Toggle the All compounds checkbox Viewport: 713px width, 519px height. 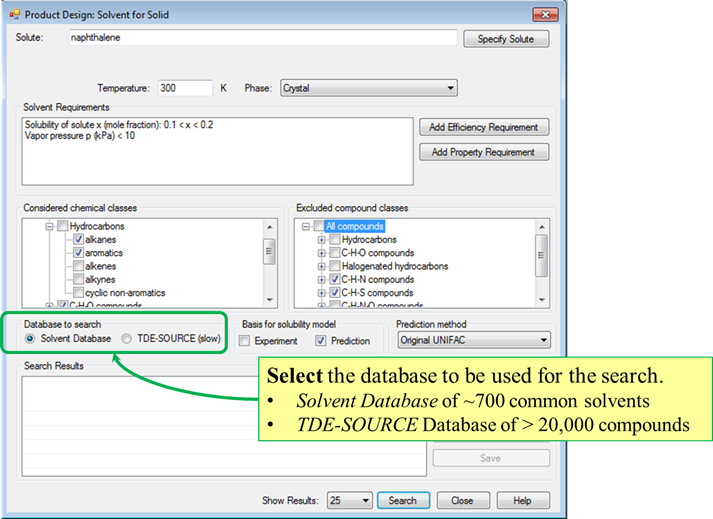319,226
